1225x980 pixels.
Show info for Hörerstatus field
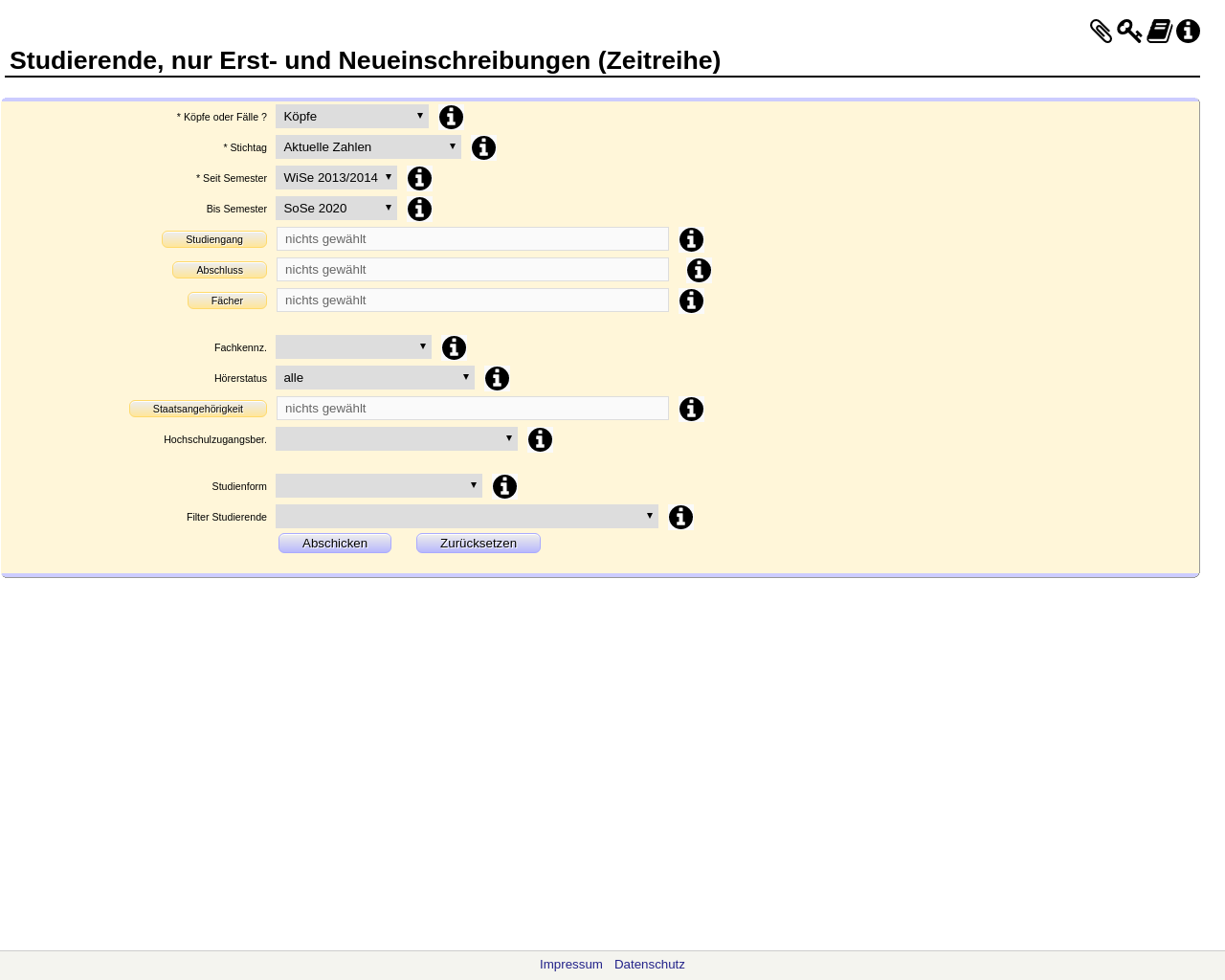coord(497,378)
